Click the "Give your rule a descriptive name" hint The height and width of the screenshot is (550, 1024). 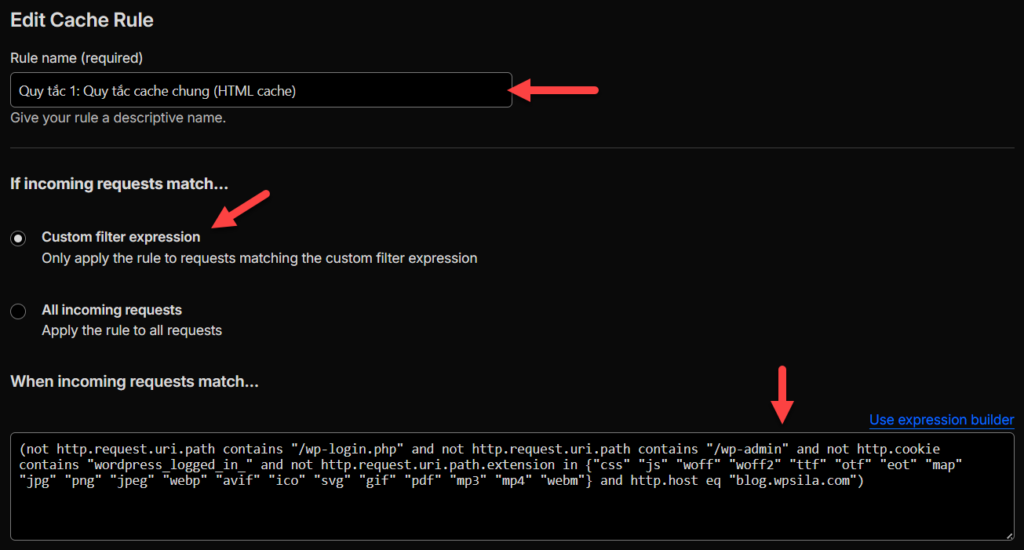coord(118,118)
